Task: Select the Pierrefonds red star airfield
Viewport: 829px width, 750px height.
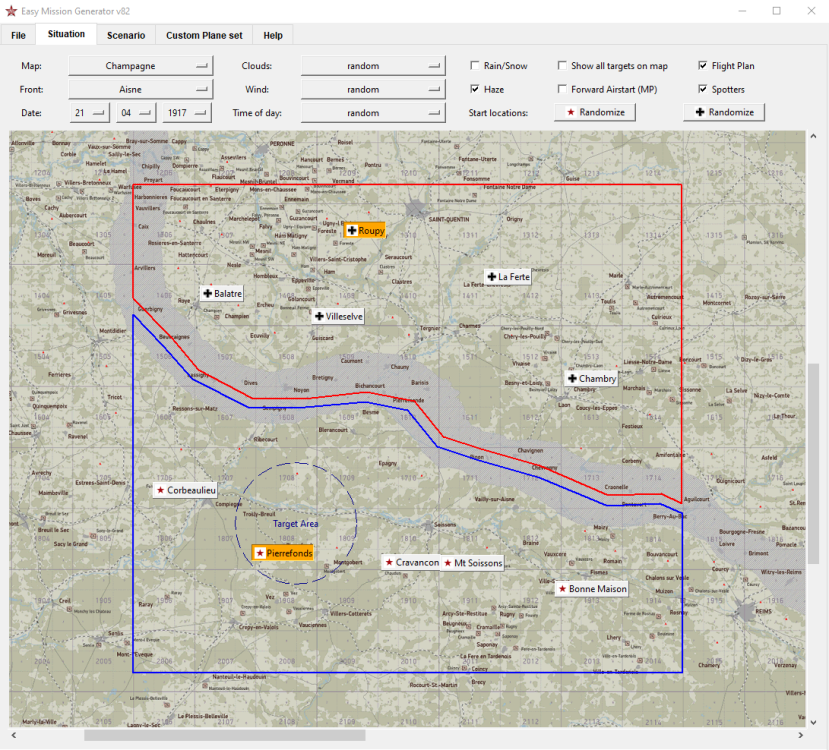Action: click(283, 553)
